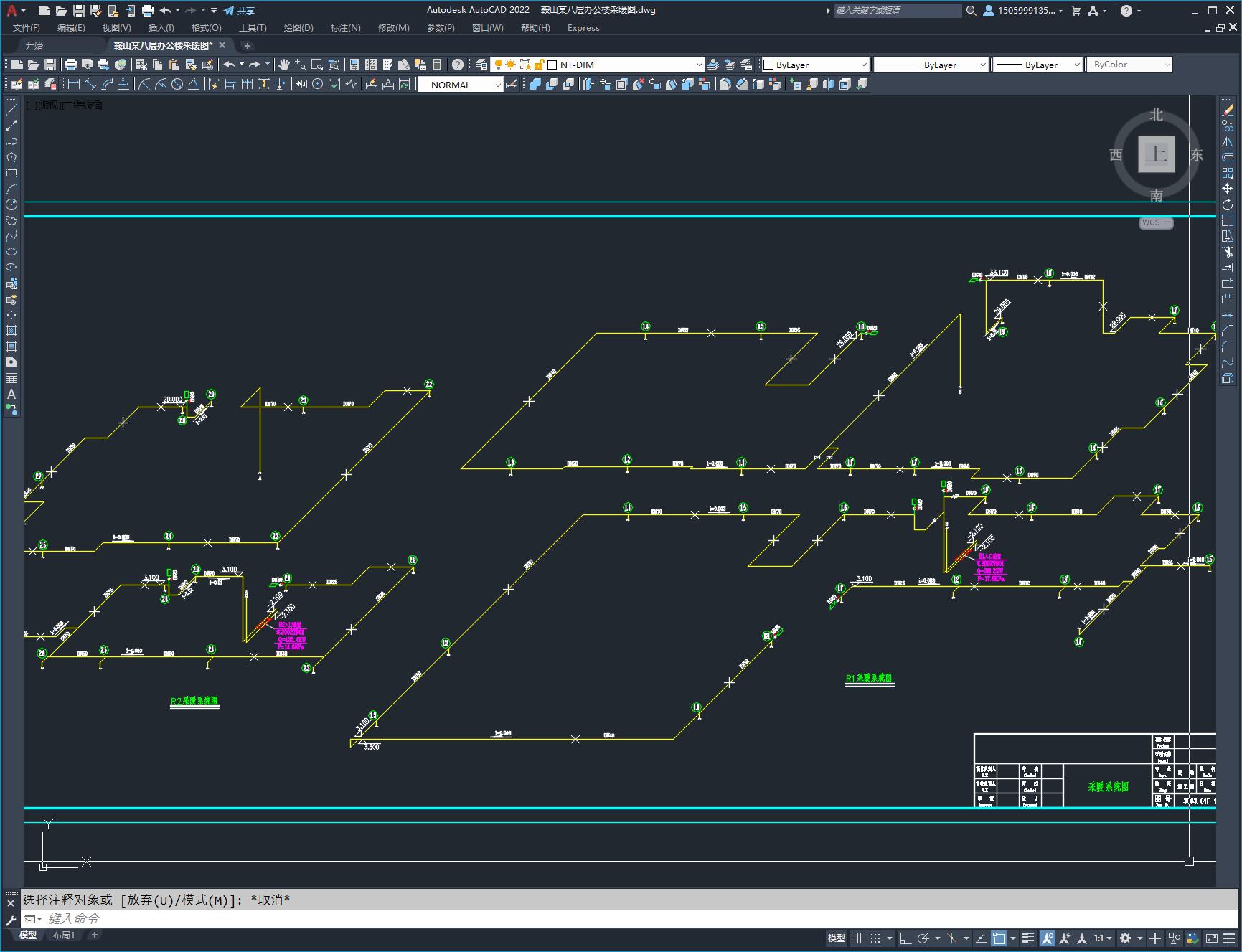Screen dimensions: 1242x952
Task: Open the Table tool in draw toolbar
Action: click(11, 378)
